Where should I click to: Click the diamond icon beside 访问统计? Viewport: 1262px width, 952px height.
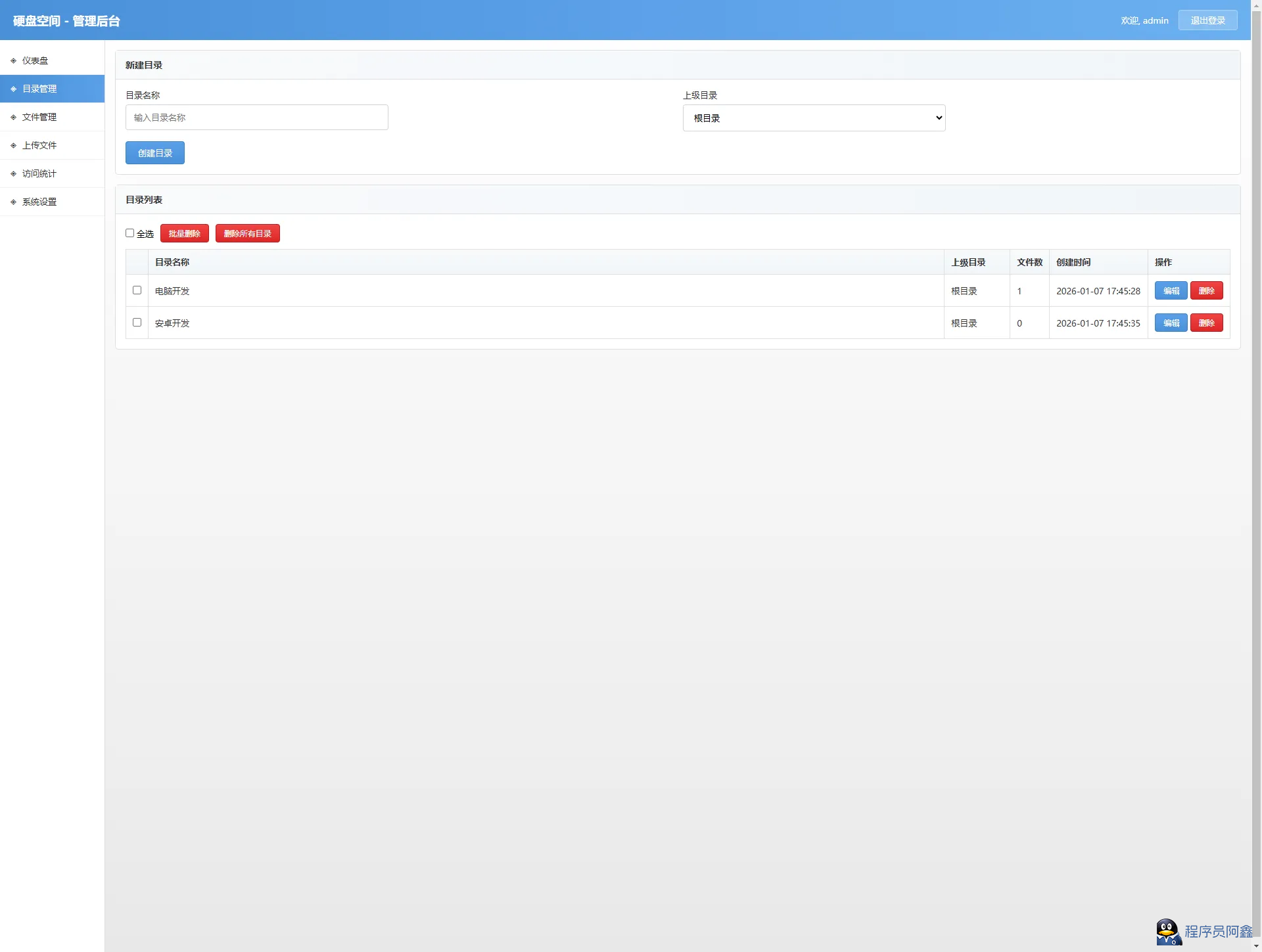13,173
